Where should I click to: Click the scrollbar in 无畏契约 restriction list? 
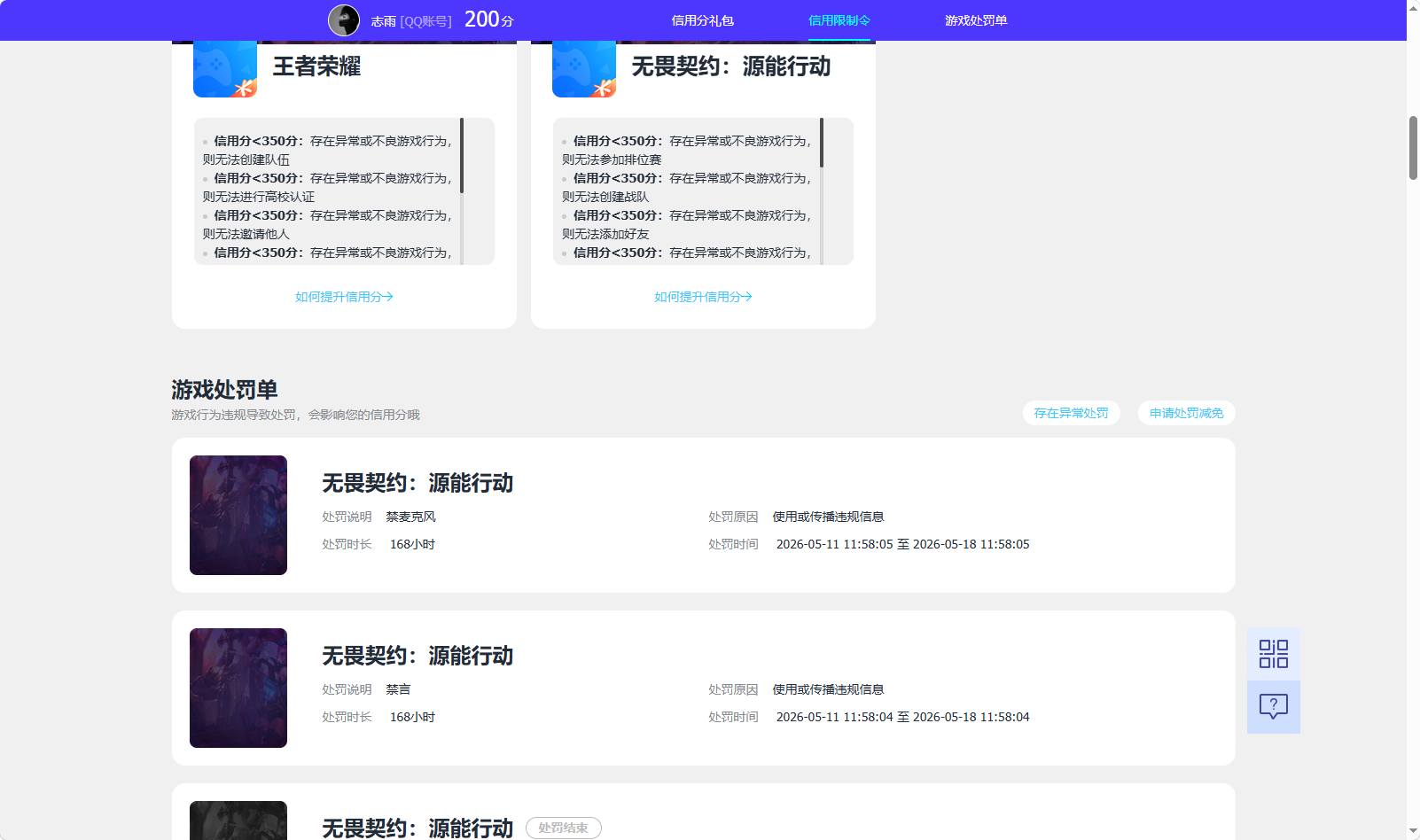click(x=822, y=143)
